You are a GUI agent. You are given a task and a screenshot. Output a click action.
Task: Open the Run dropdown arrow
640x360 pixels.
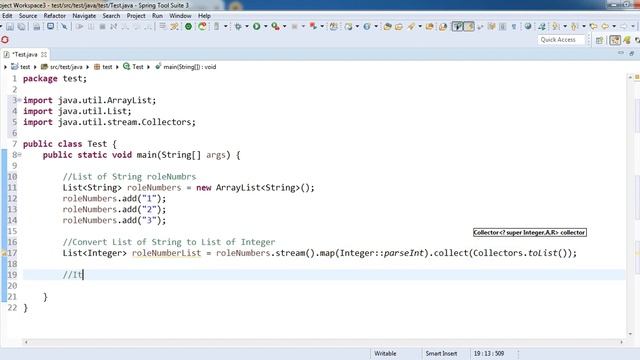coord(265,27)
